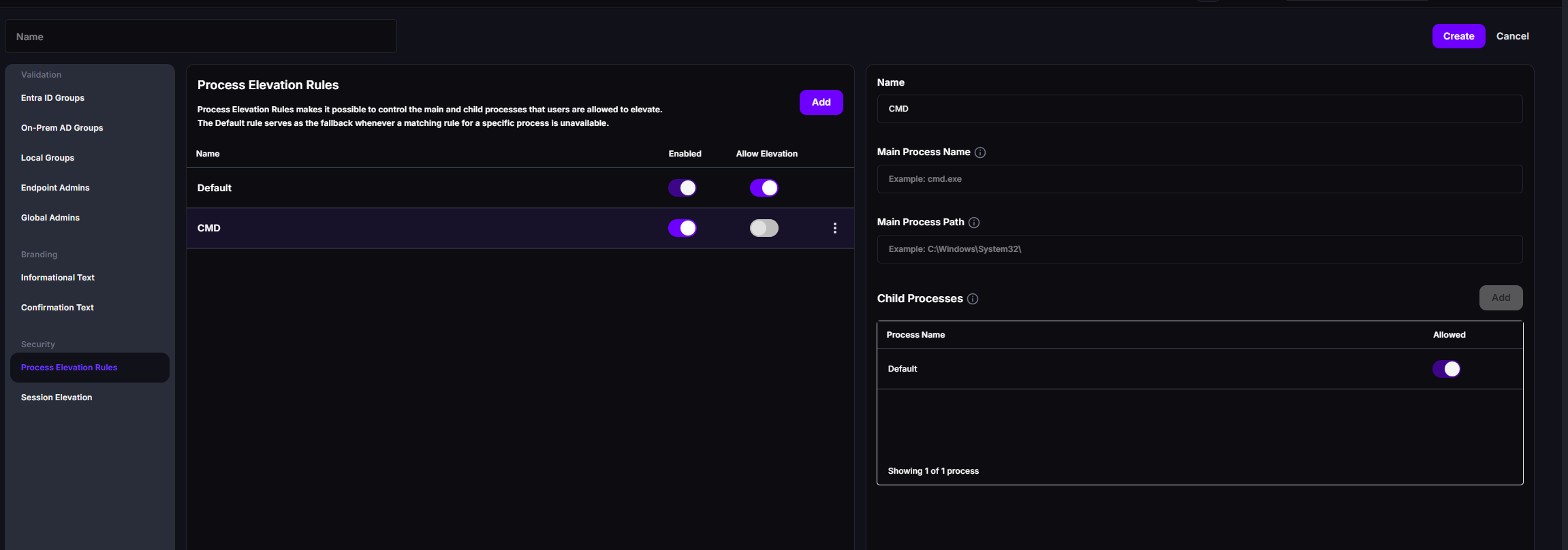Viewport: 1568px width, 550px height.
Task: Open Session Elevation settings
Action: [x=57, y=398]
